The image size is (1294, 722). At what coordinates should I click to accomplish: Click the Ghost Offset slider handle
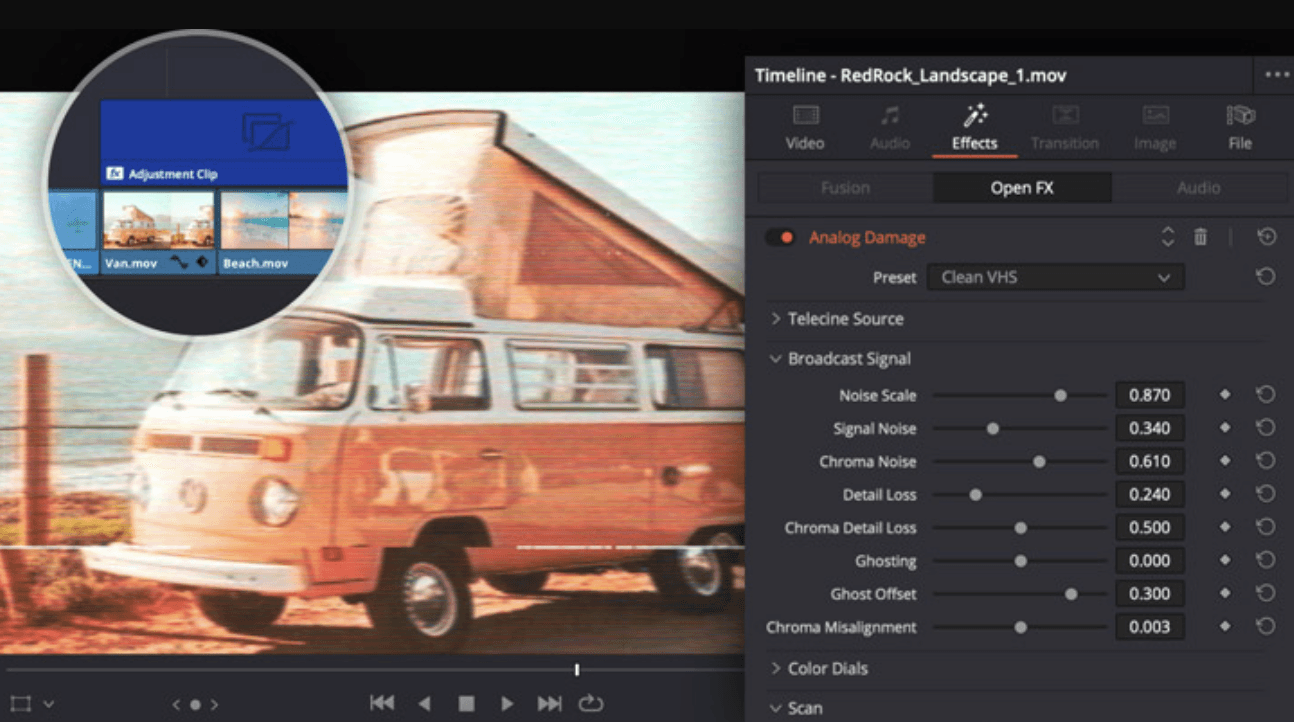(x=1071, y=593)
